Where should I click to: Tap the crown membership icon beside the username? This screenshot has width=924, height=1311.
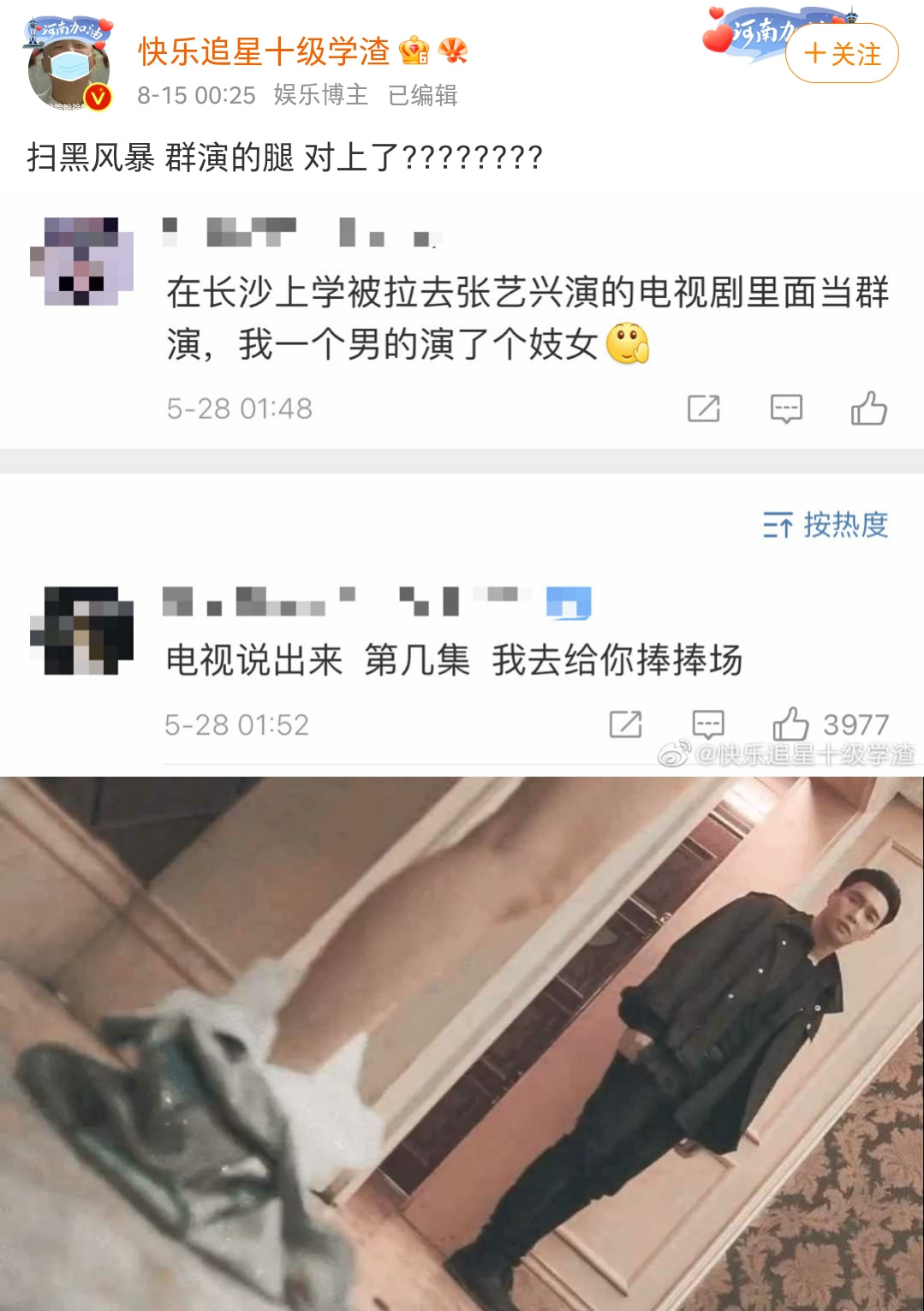click(414, 52)
